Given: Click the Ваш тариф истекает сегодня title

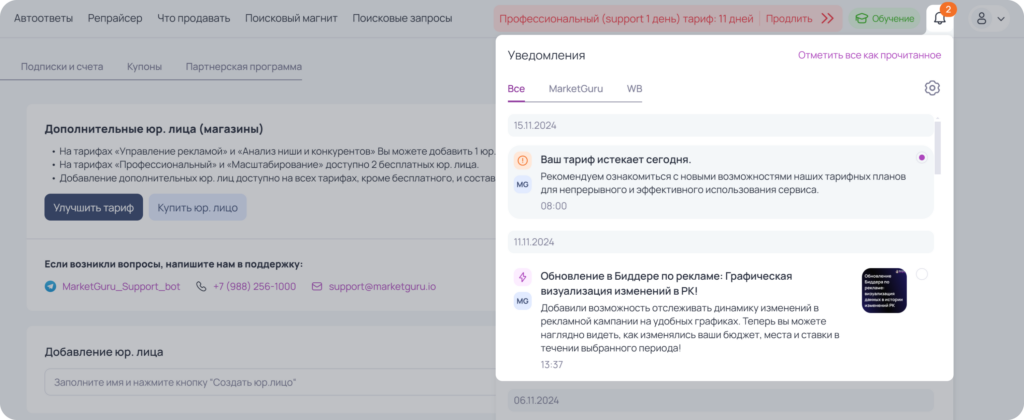Looking at the screenshot, I should coord(616,160).
